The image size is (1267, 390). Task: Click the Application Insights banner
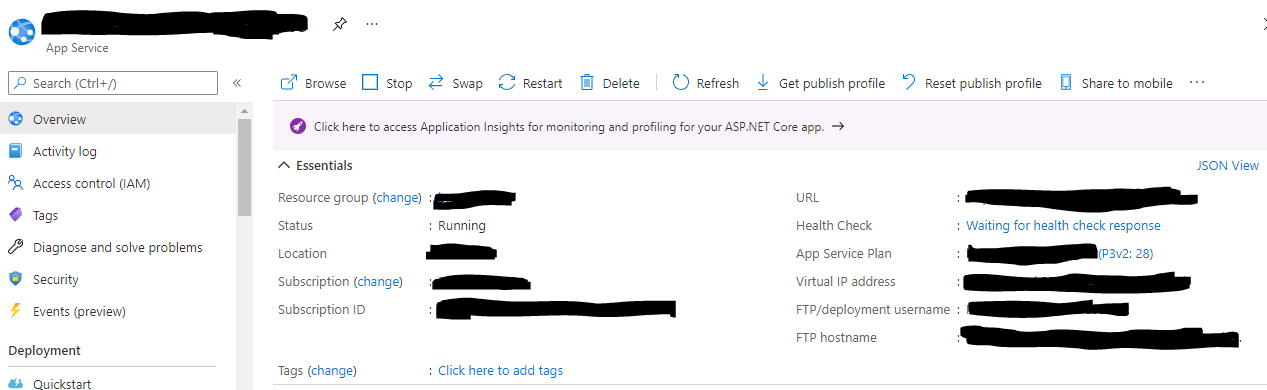pyautogui.click(x=769, y=127)
